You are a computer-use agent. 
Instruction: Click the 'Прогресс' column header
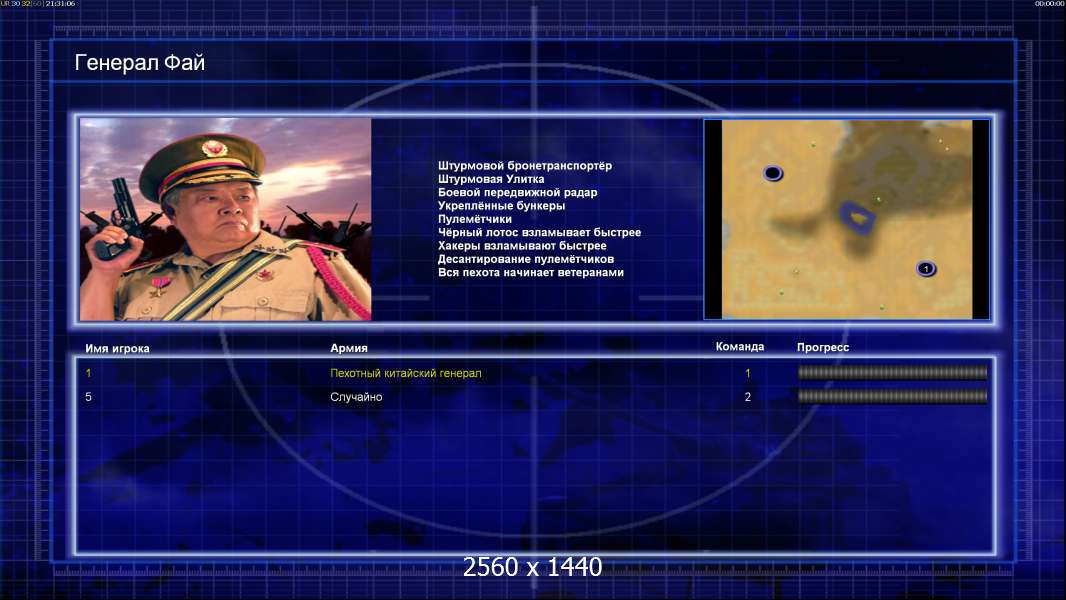point(823,347)
